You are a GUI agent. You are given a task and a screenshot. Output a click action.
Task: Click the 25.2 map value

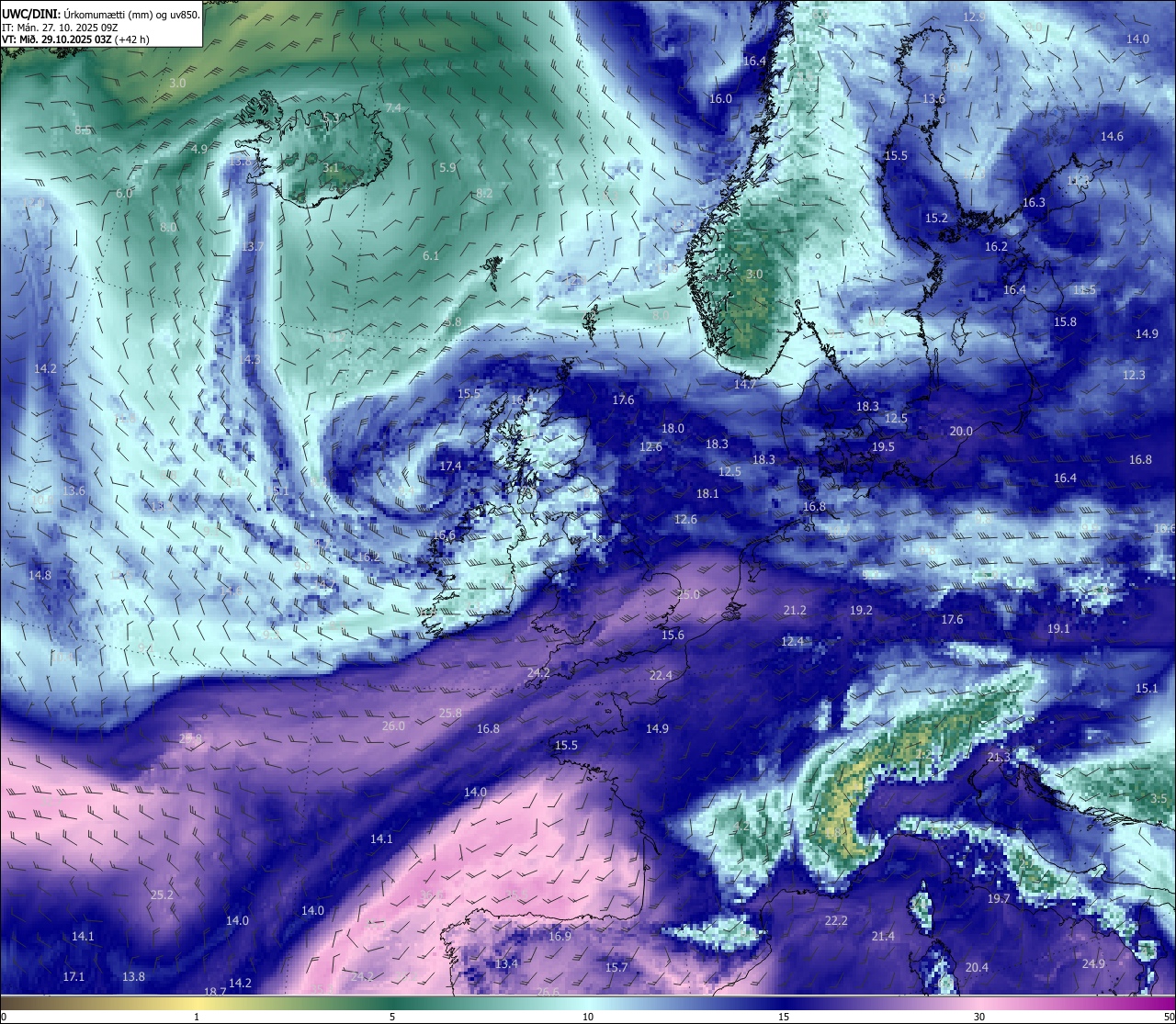[x=162, y=895]
